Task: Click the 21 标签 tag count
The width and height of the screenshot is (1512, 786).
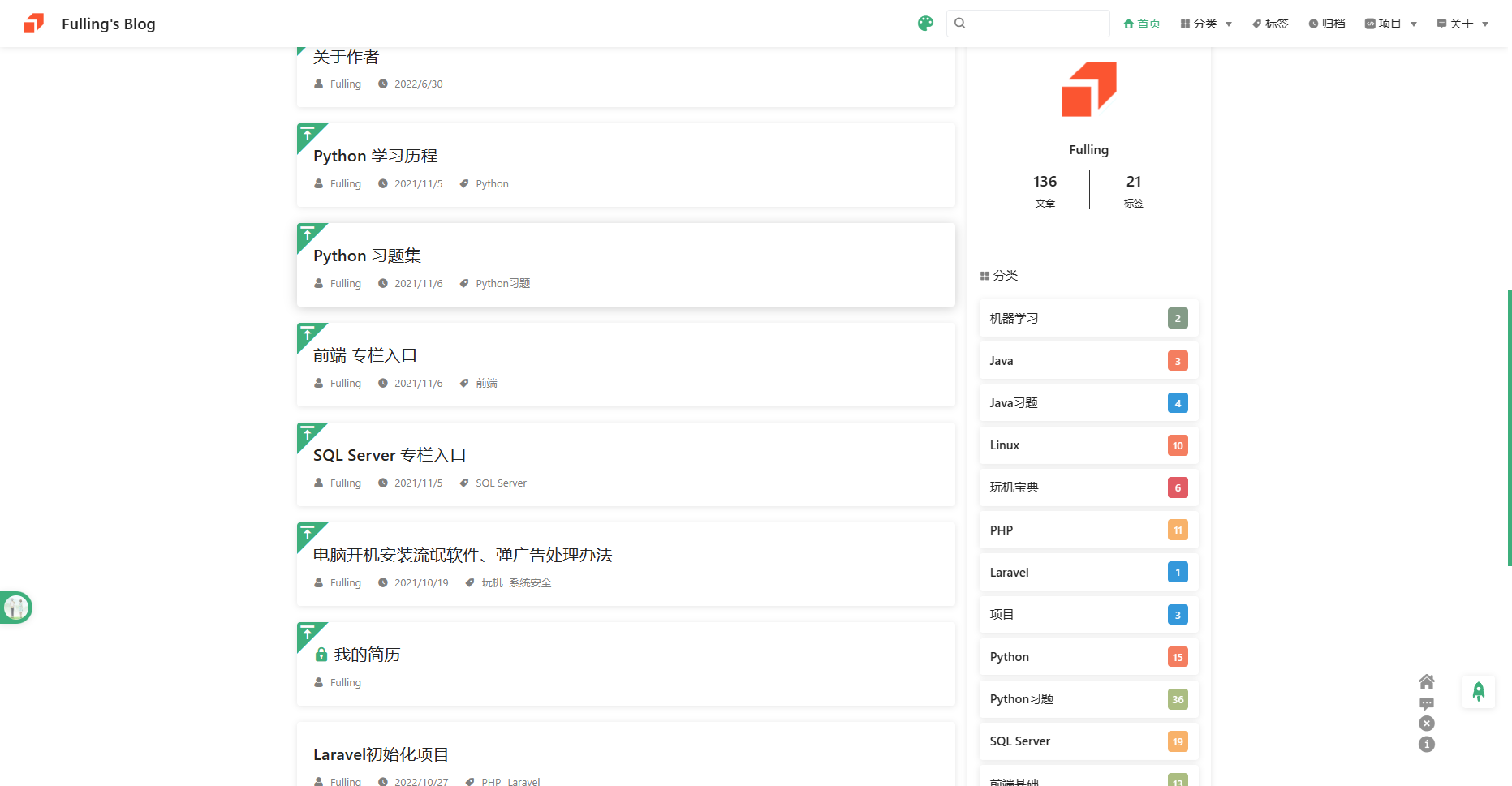Action: tap(1134, 191)
